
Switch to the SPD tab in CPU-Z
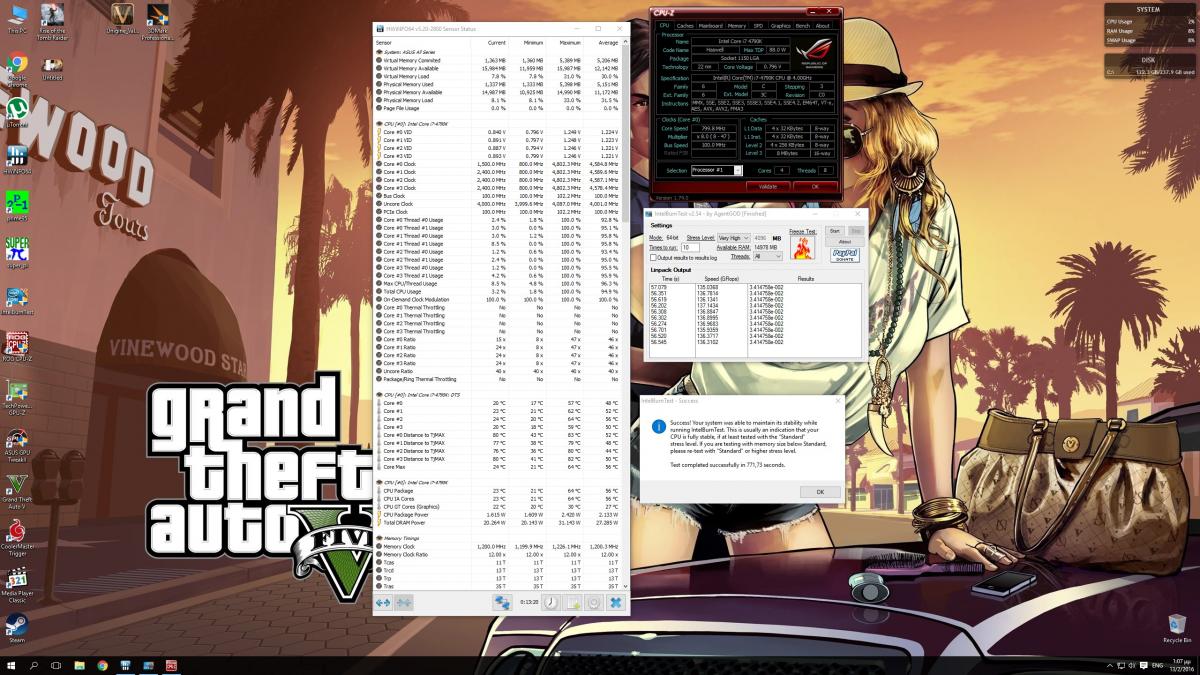(758, 25)
